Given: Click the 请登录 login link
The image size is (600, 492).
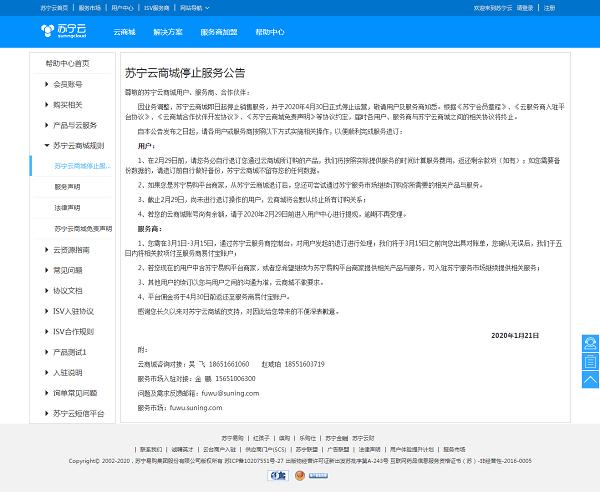Looking at the screenshot, I should point(525,8).
